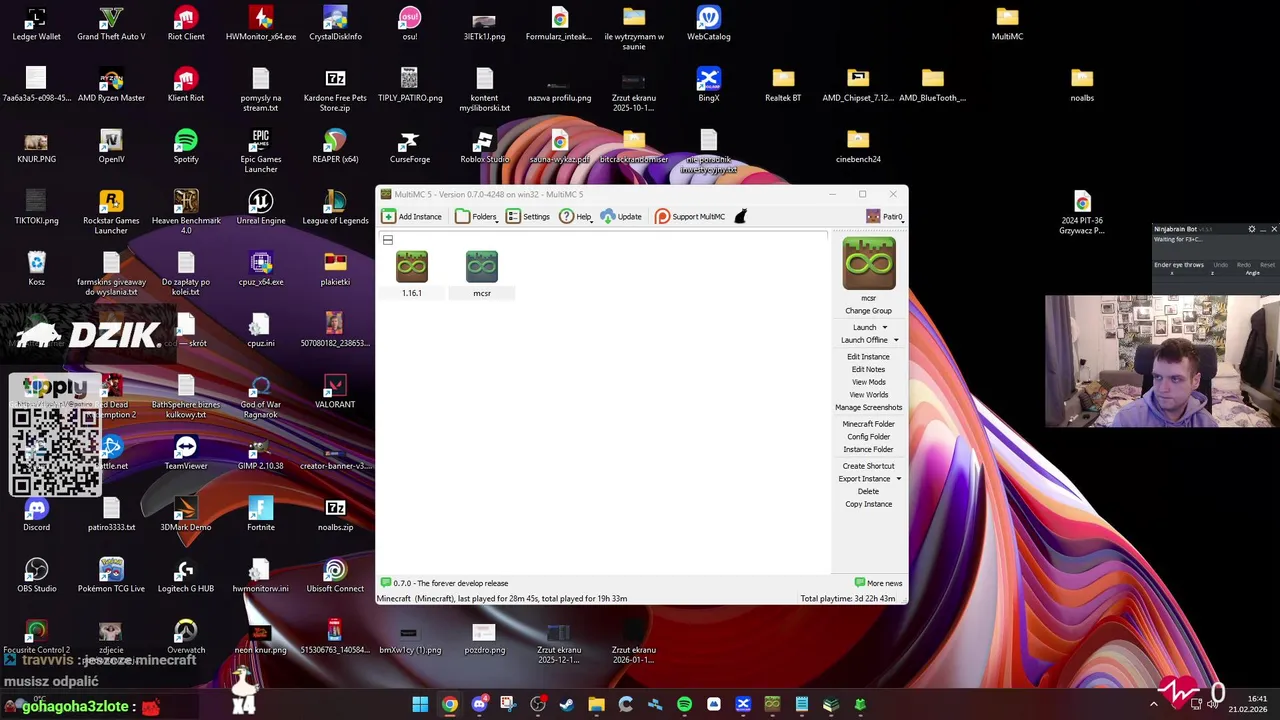Open BingX desktop icon
The height and width of the screenshot is (720, 1280).
[x=708, y=86]
